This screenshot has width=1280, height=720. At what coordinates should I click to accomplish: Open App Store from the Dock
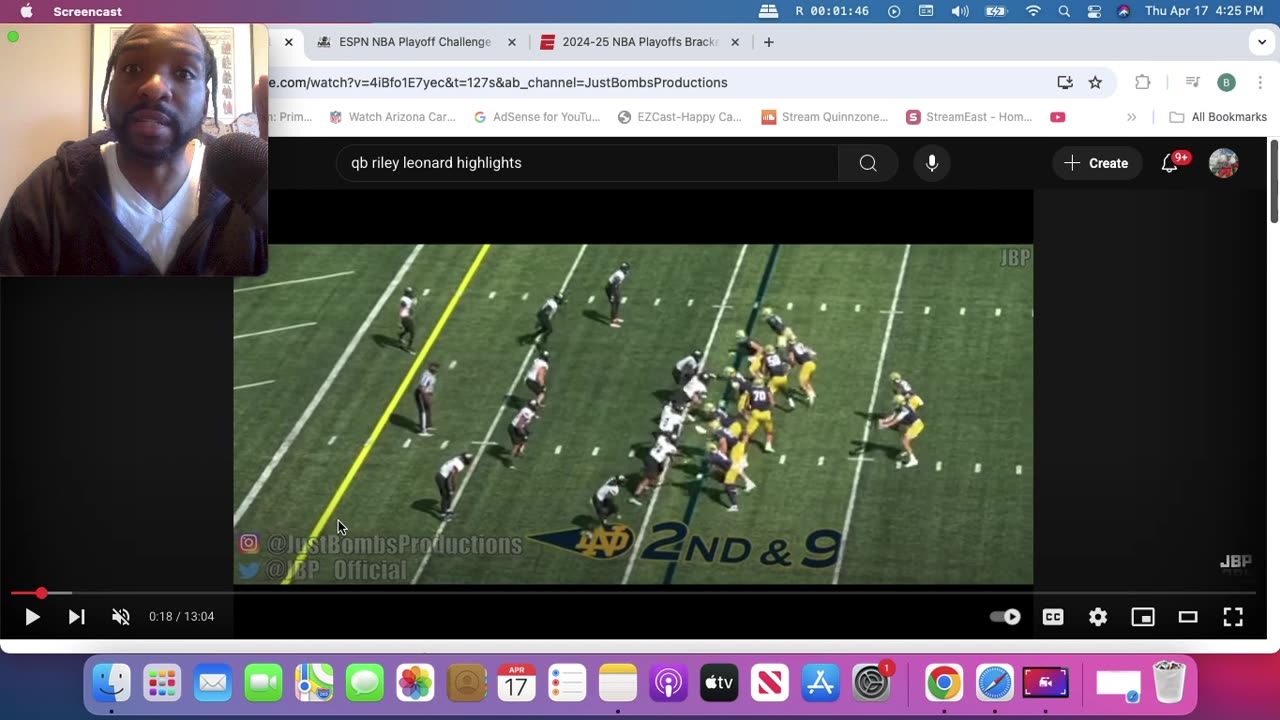821,684
